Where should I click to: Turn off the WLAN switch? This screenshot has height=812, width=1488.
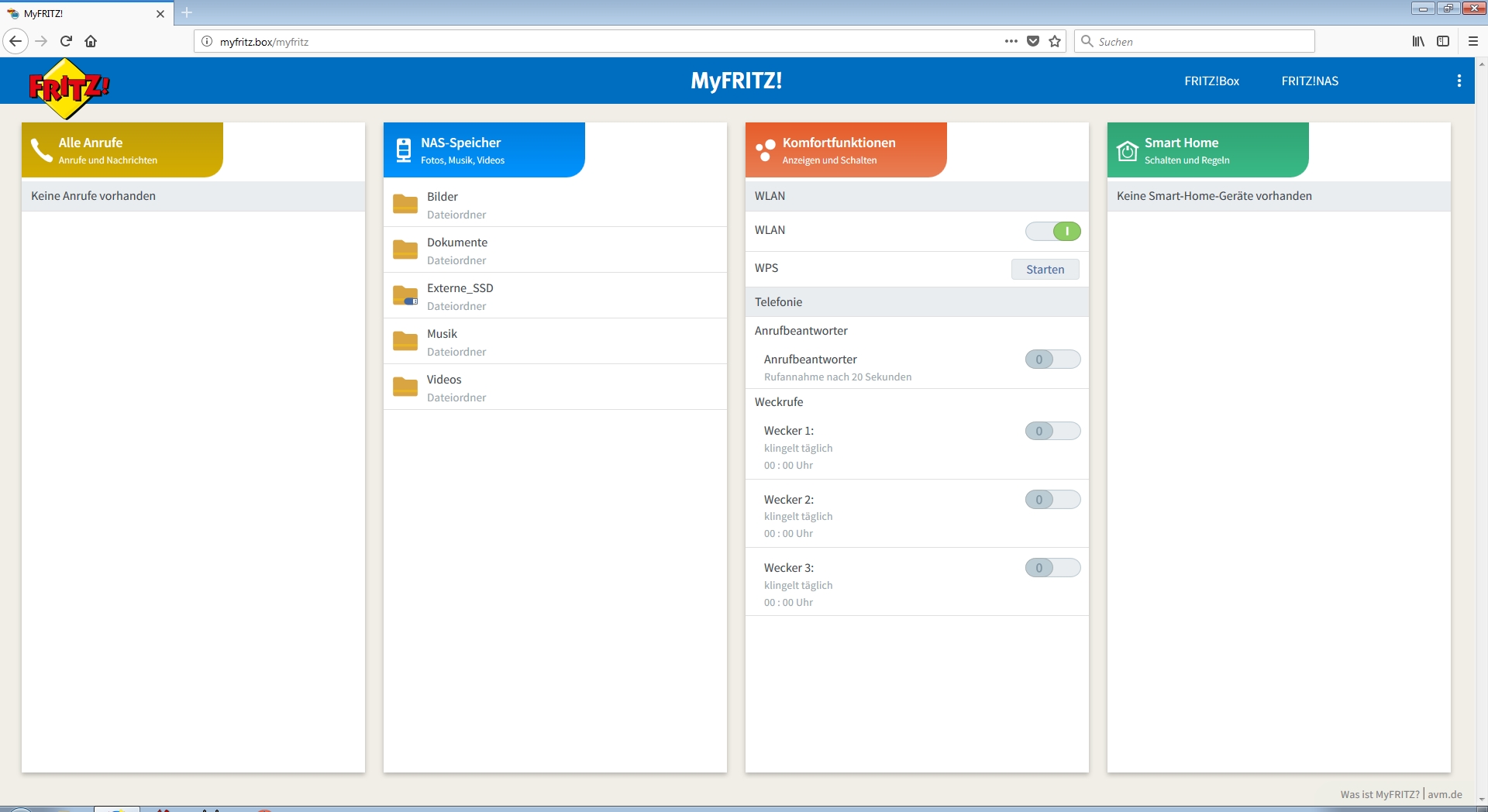coord(1052,231)
